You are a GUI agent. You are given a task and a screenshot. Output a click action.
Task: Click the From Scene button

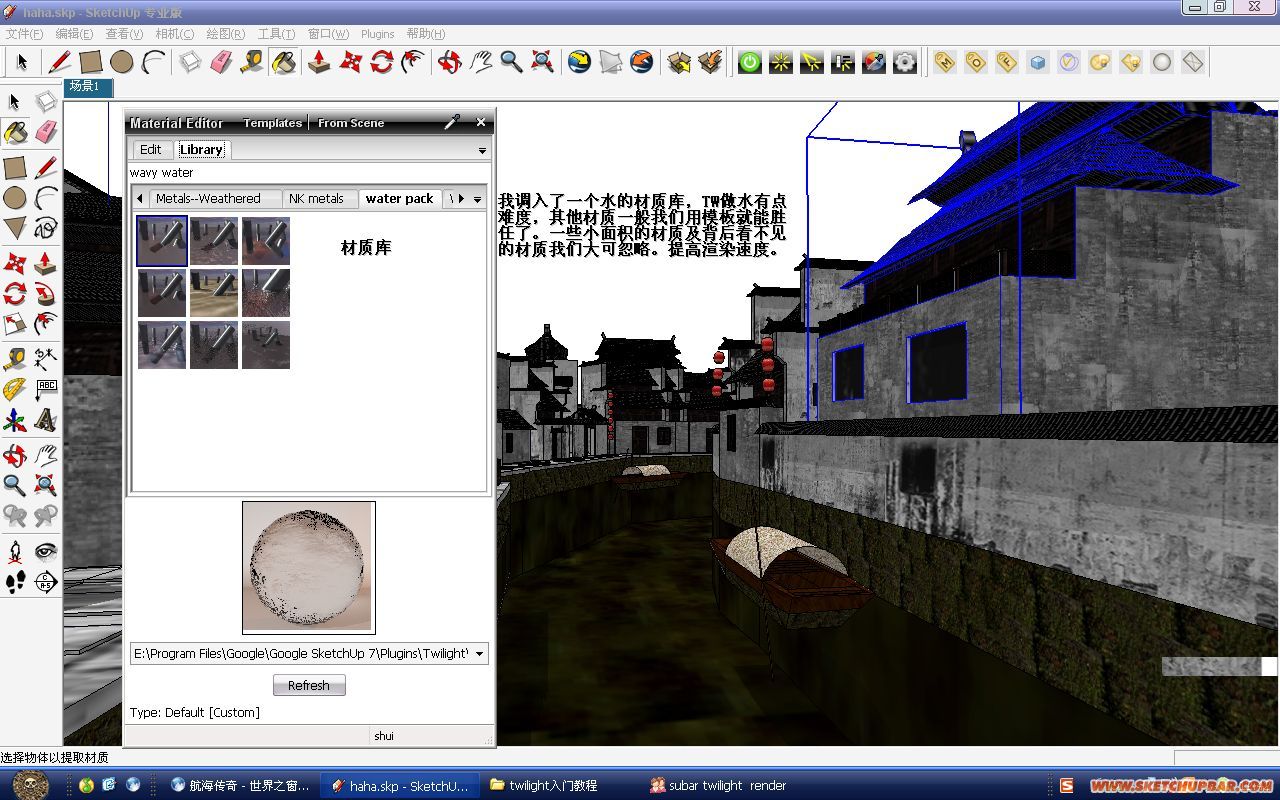coord(351,123)
